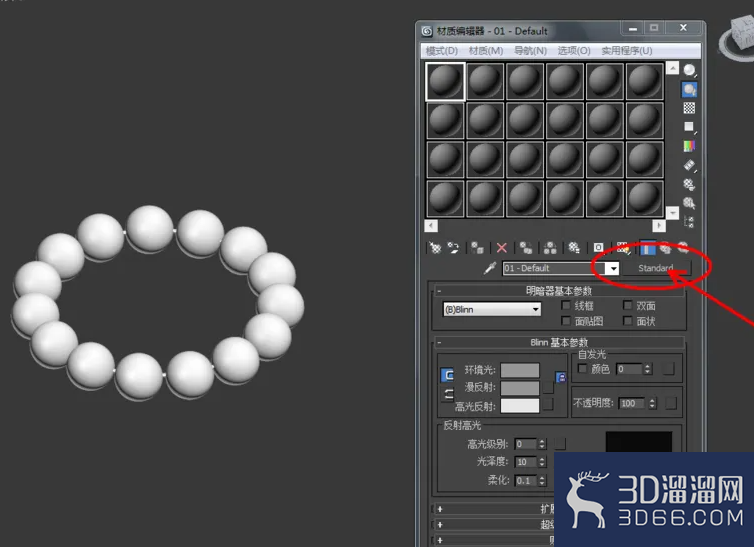Screen dimensions: 754x547
Task: Click map button next to 高光级别 value
Action: (560, 444)
